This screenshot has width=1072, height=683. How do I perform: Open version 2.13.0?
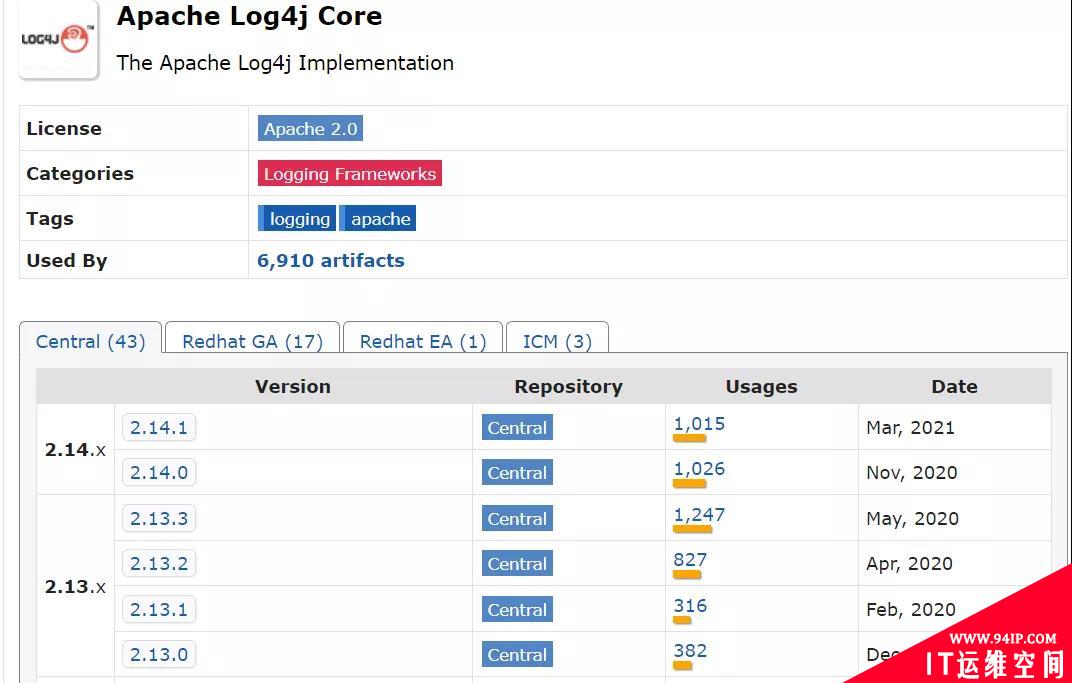pyautogui.click(x=159, y=654)
